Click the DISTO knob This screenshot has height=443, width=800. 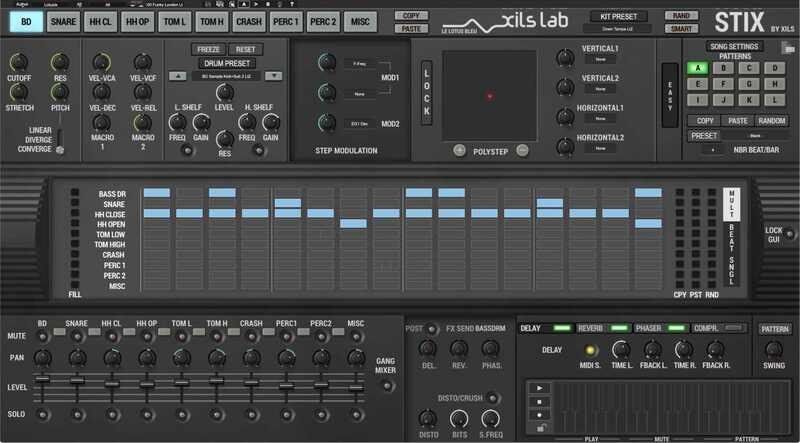tap(429, 419)
